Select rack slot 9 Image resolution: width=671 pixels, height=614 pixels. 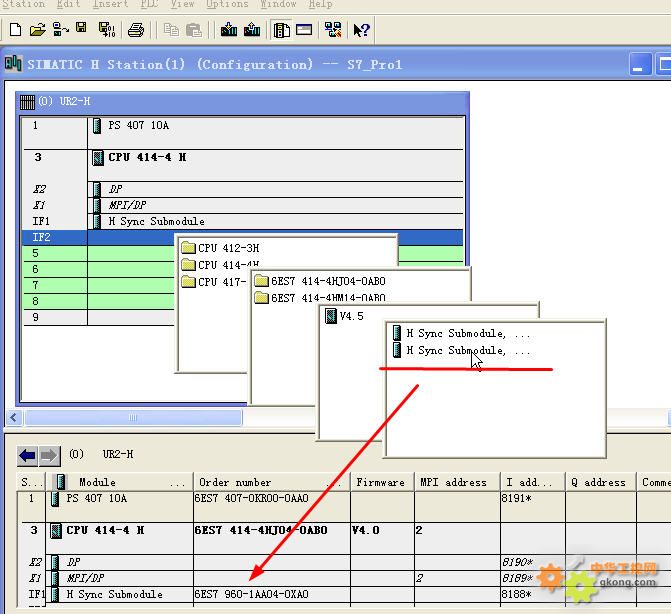click(98, 317)
